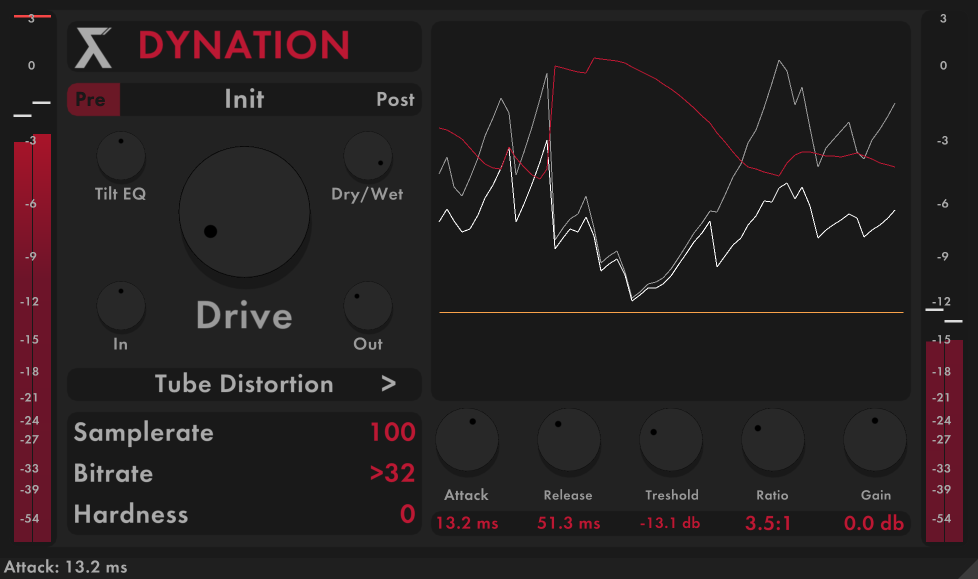This screenshot has width=978, height=579.
Task: Select the Bitrate value >32
Action: (392, 473)
